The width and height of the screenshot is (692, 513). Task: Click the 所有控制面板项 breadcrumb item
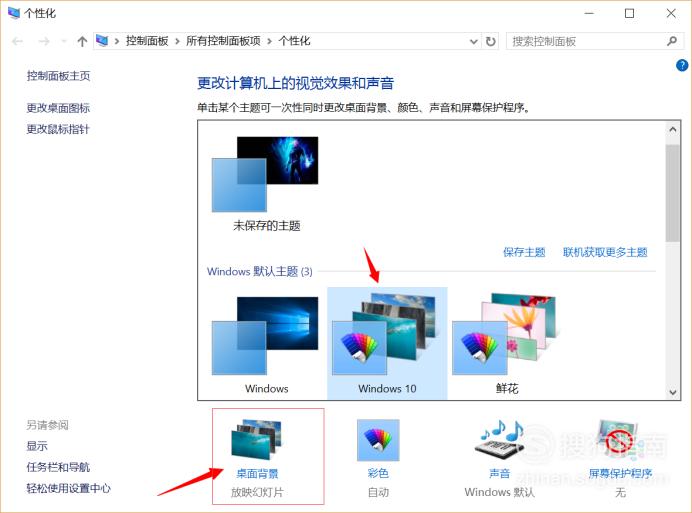223,41
